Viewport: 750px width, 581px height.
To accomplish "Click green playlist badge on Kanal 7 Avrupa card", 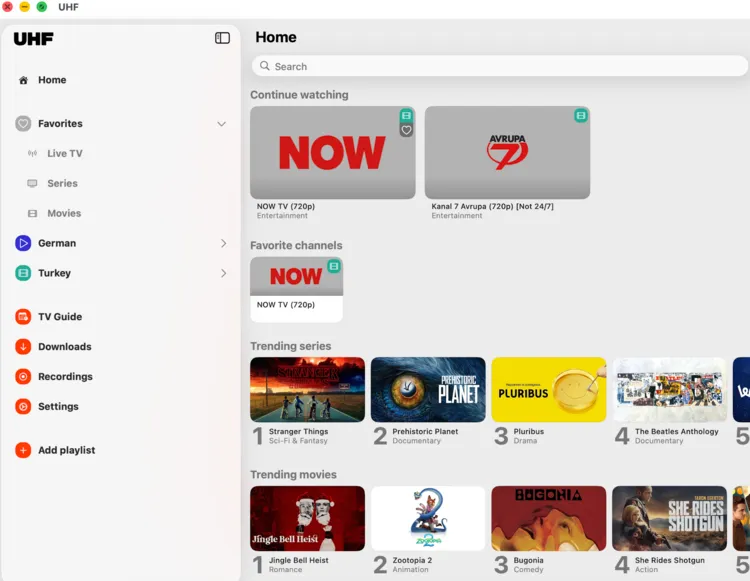I will pyautogui.click(x=581, y=115).
